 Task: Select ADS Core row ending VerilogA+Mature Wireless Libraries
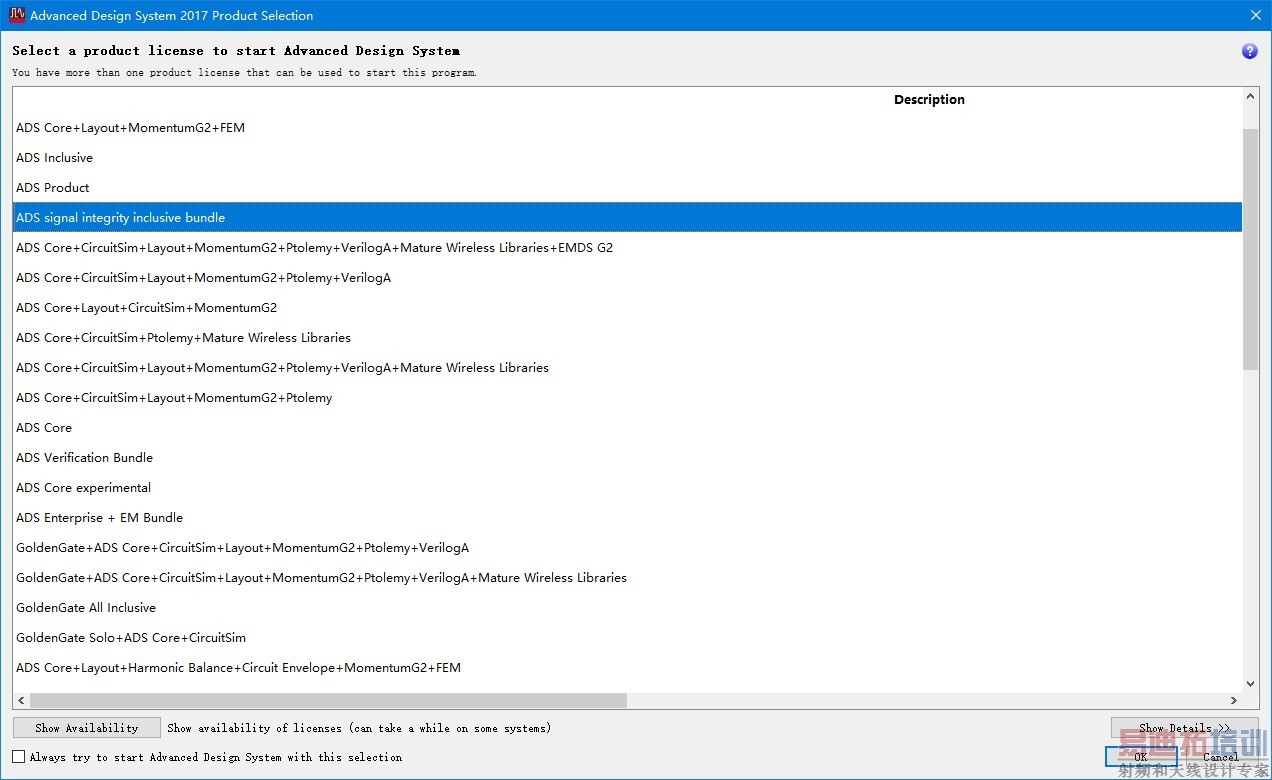627,367
